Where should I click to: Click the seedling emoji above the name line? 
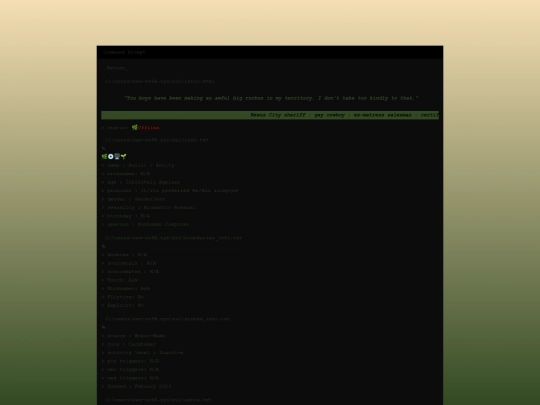click(x=124, y=157)
